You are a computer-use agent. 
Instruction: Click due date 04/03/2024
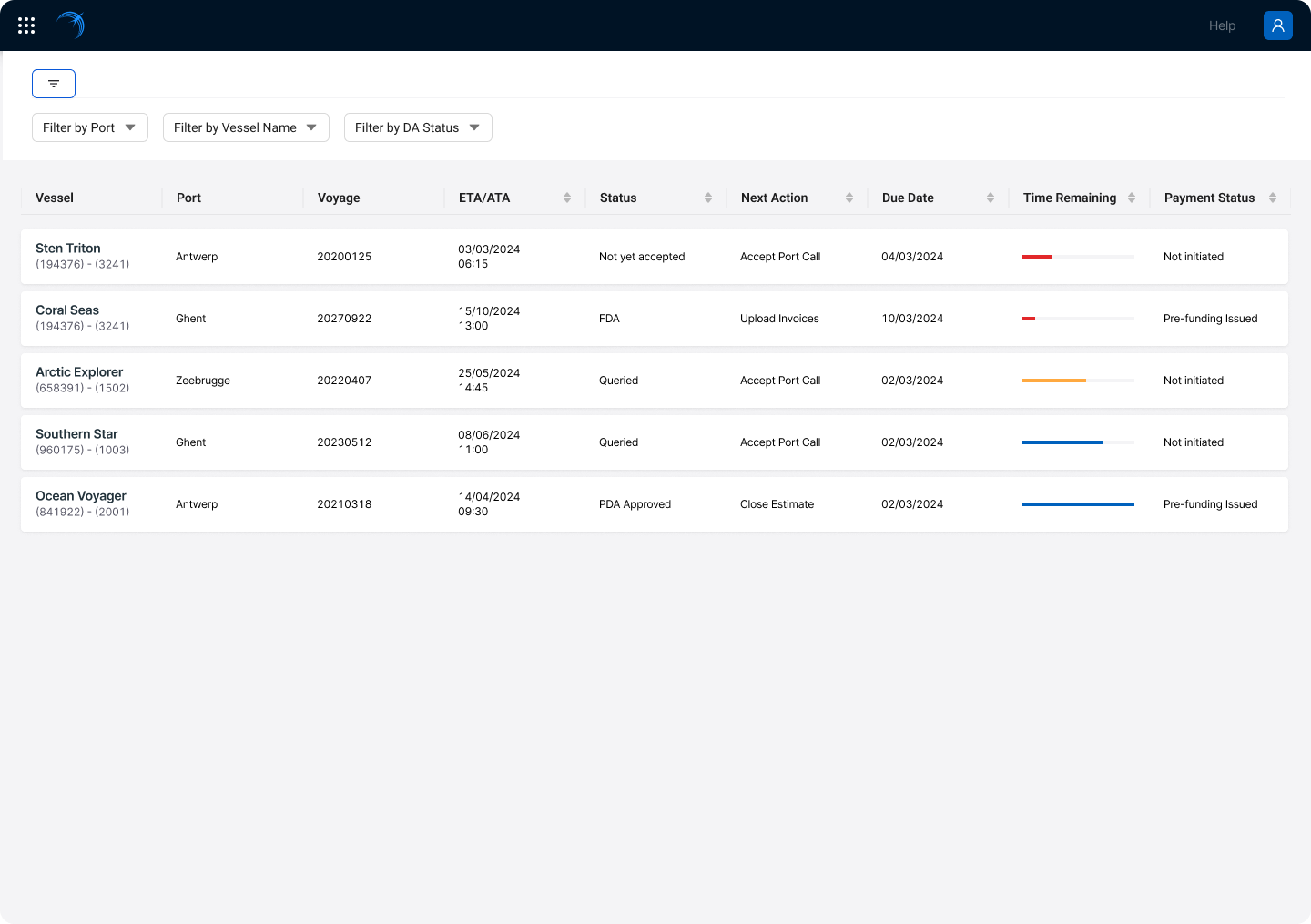[x=912, y=257]
